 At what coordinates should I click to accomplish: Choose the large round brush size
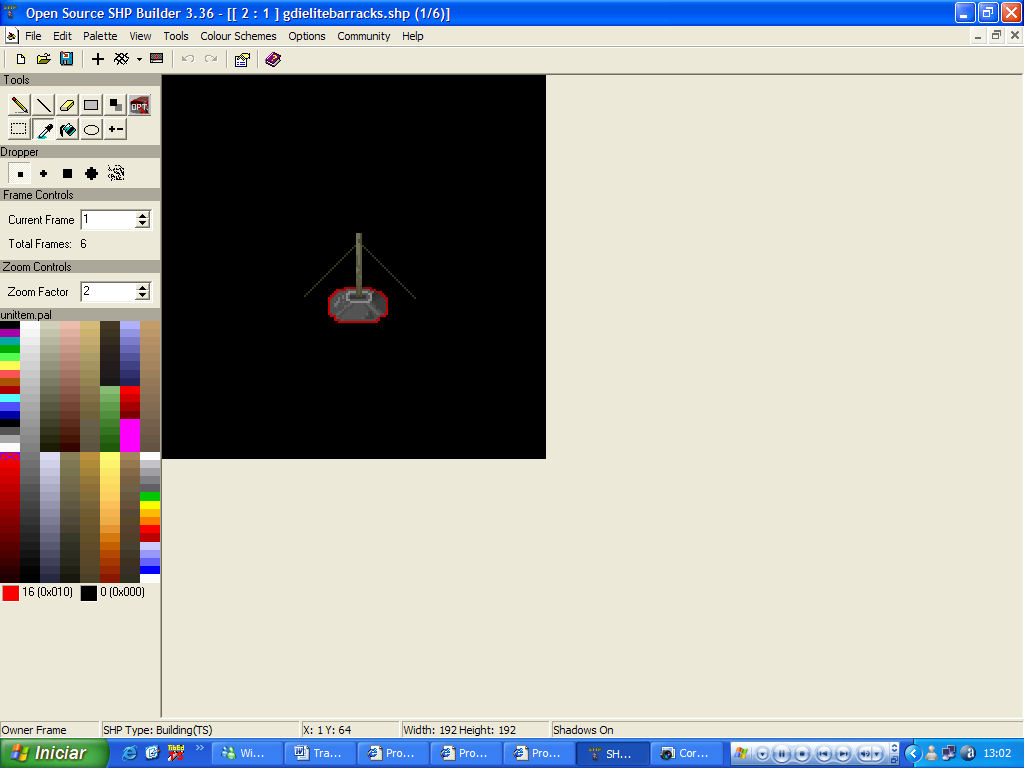[x=91, y=174]
